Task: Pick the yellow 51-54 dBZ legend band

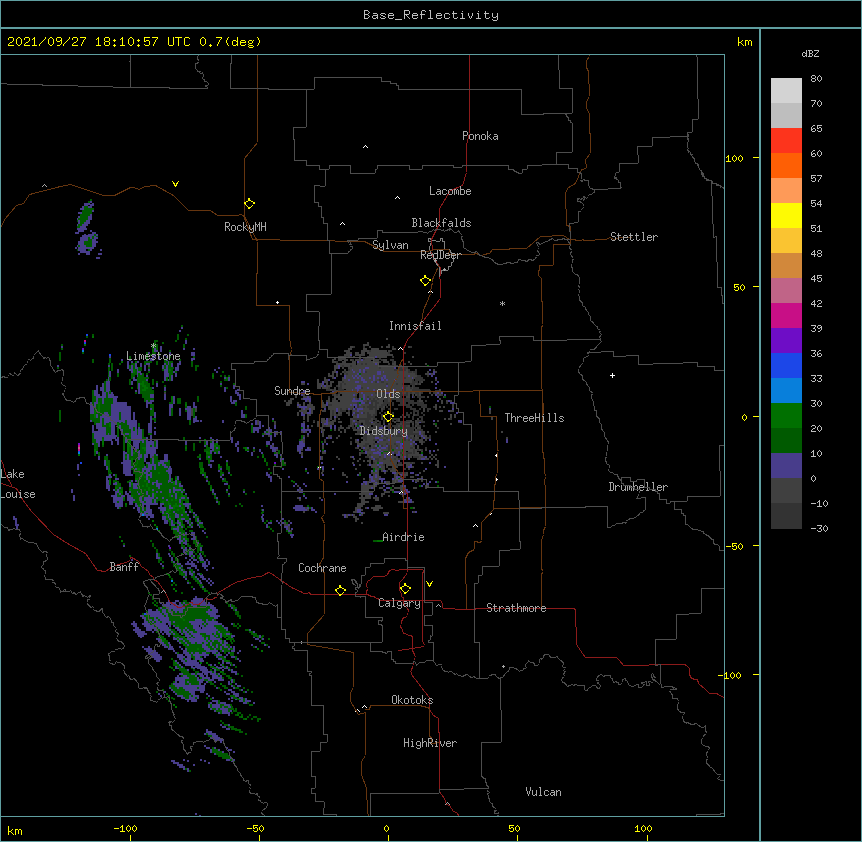Action: coord(786,215)
